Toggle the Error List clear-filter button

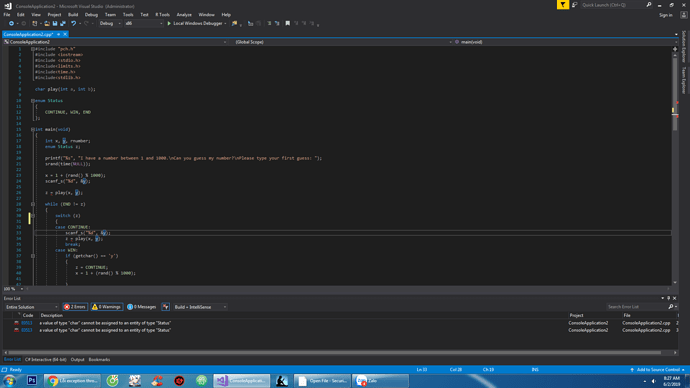click(165, 307)
